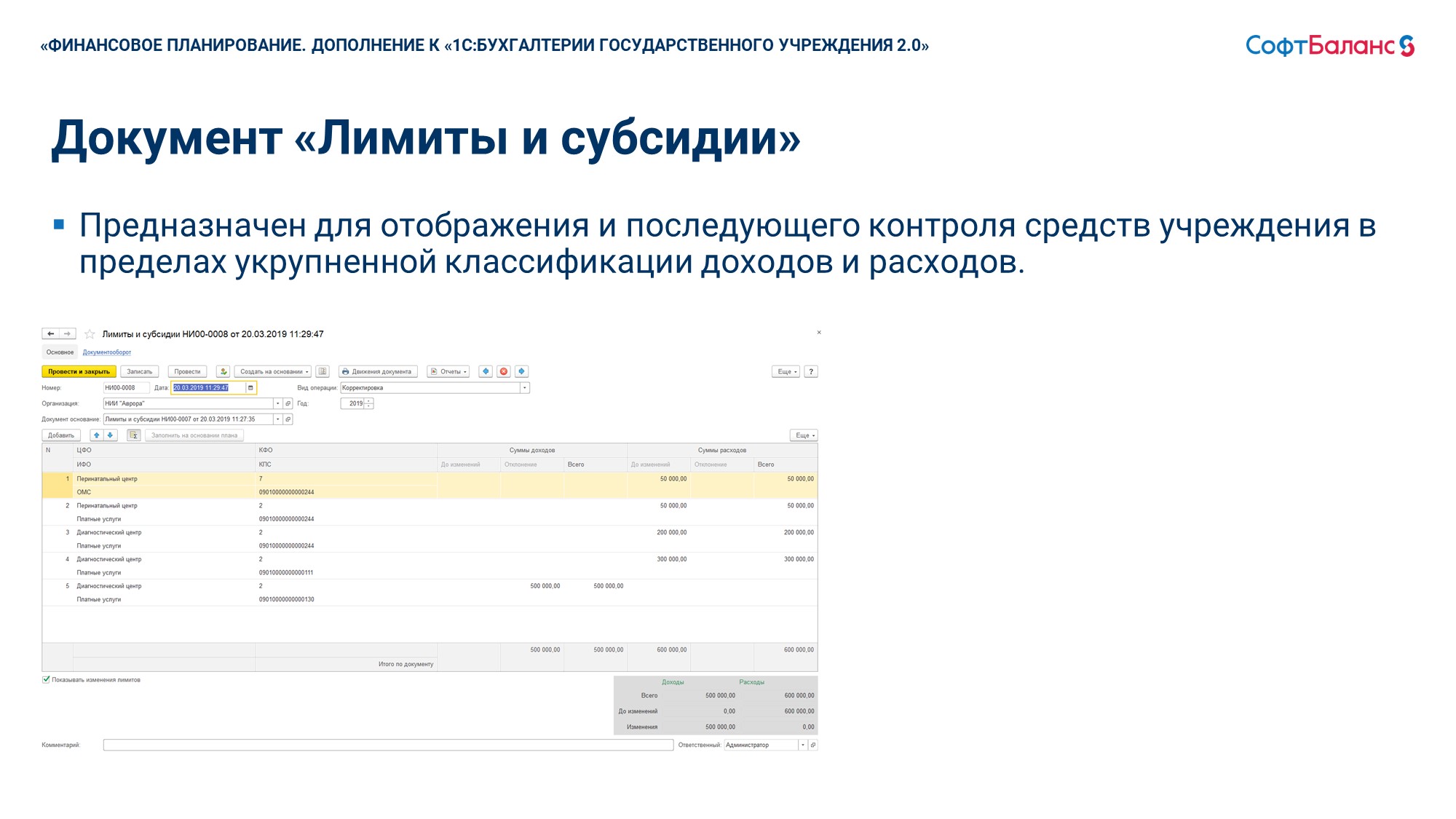This screenshot has width=1456, height=819.
Task: Click the Комментарий input field
Action: tap(388, 745)
